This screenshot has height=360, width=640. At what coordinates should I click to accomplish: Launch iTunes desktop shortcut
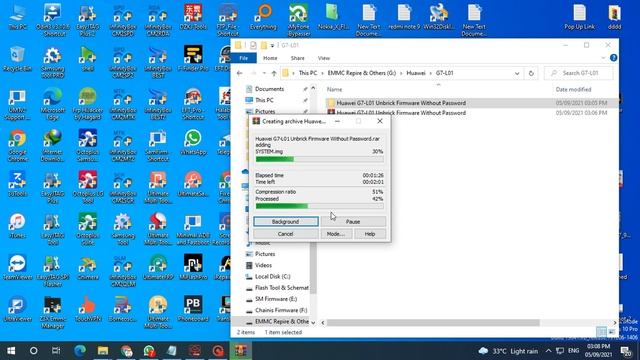coord(17,226)
